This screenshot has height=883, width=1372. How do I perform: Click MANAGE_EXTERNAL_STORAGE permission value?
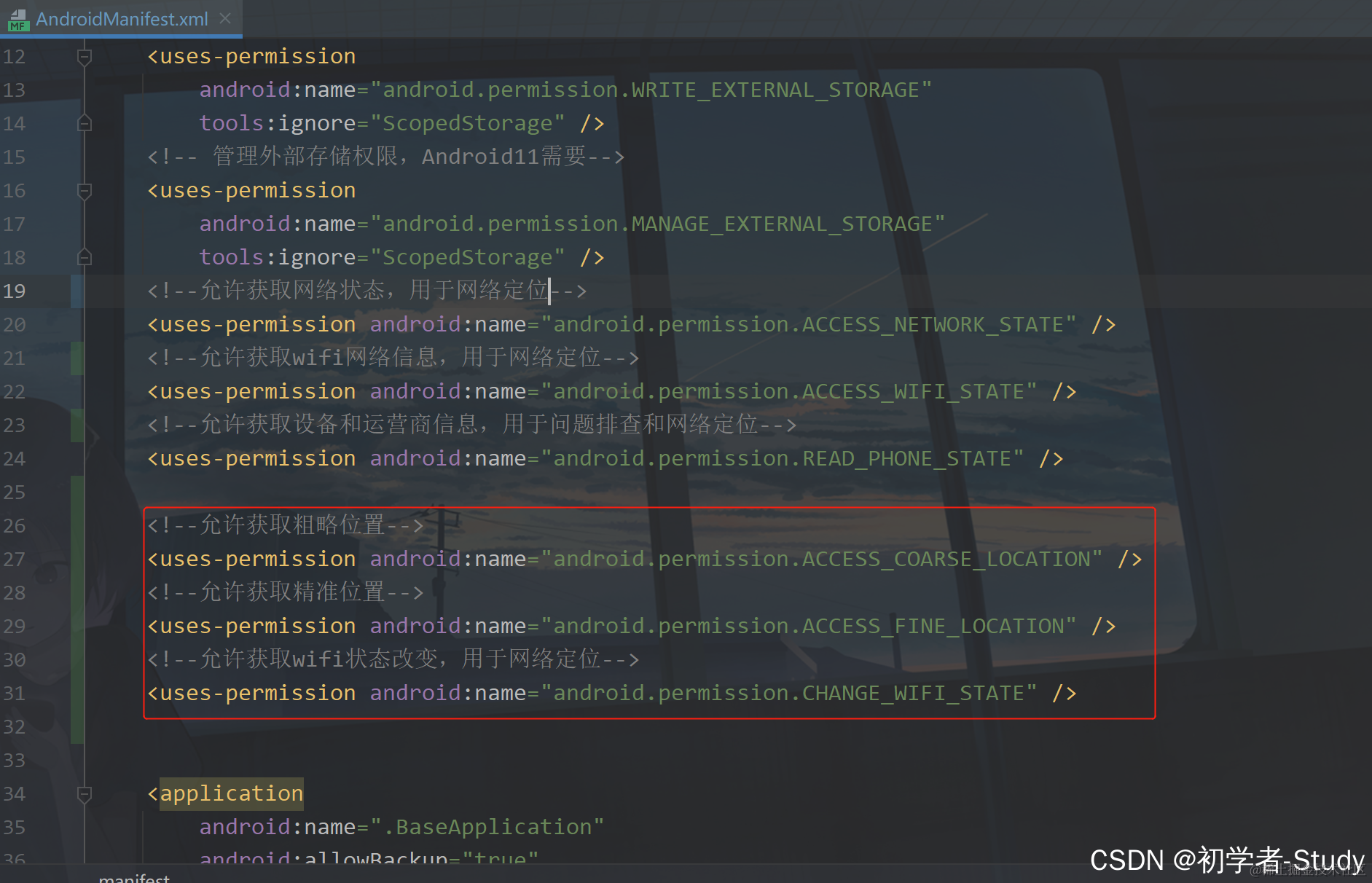tap(658, 224)
